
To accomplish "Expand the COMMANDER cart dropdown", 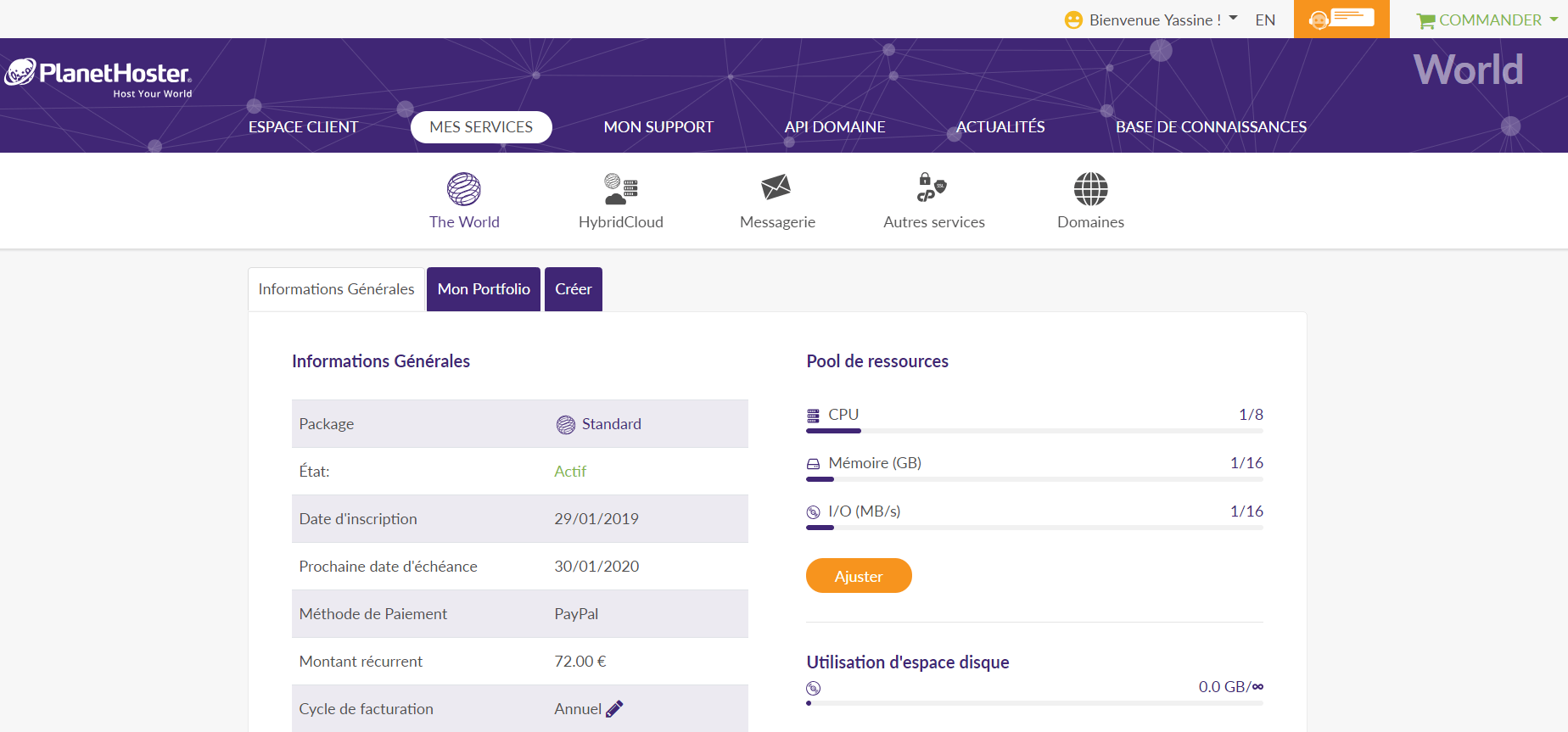I will coord(1488,20).
